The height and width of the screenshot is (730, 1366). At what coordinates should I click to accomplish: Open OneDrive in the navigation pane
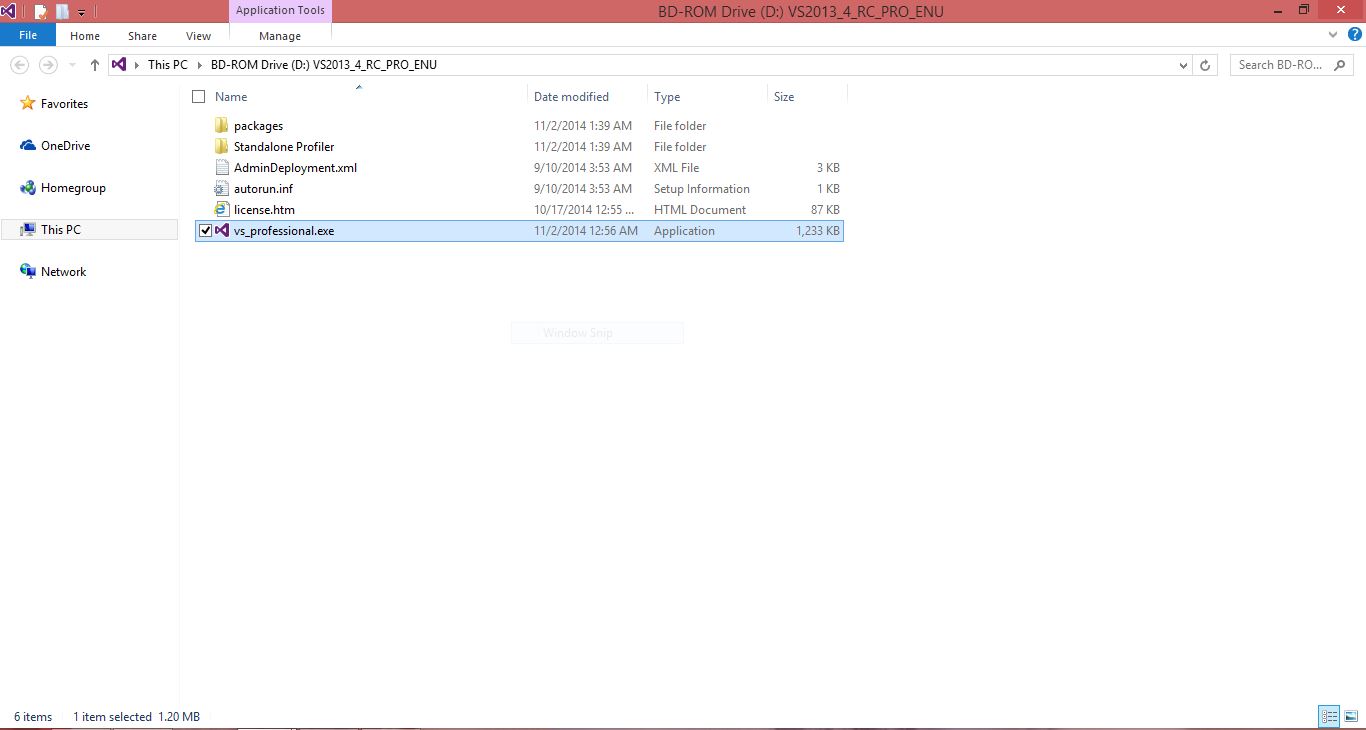point(65,146)
